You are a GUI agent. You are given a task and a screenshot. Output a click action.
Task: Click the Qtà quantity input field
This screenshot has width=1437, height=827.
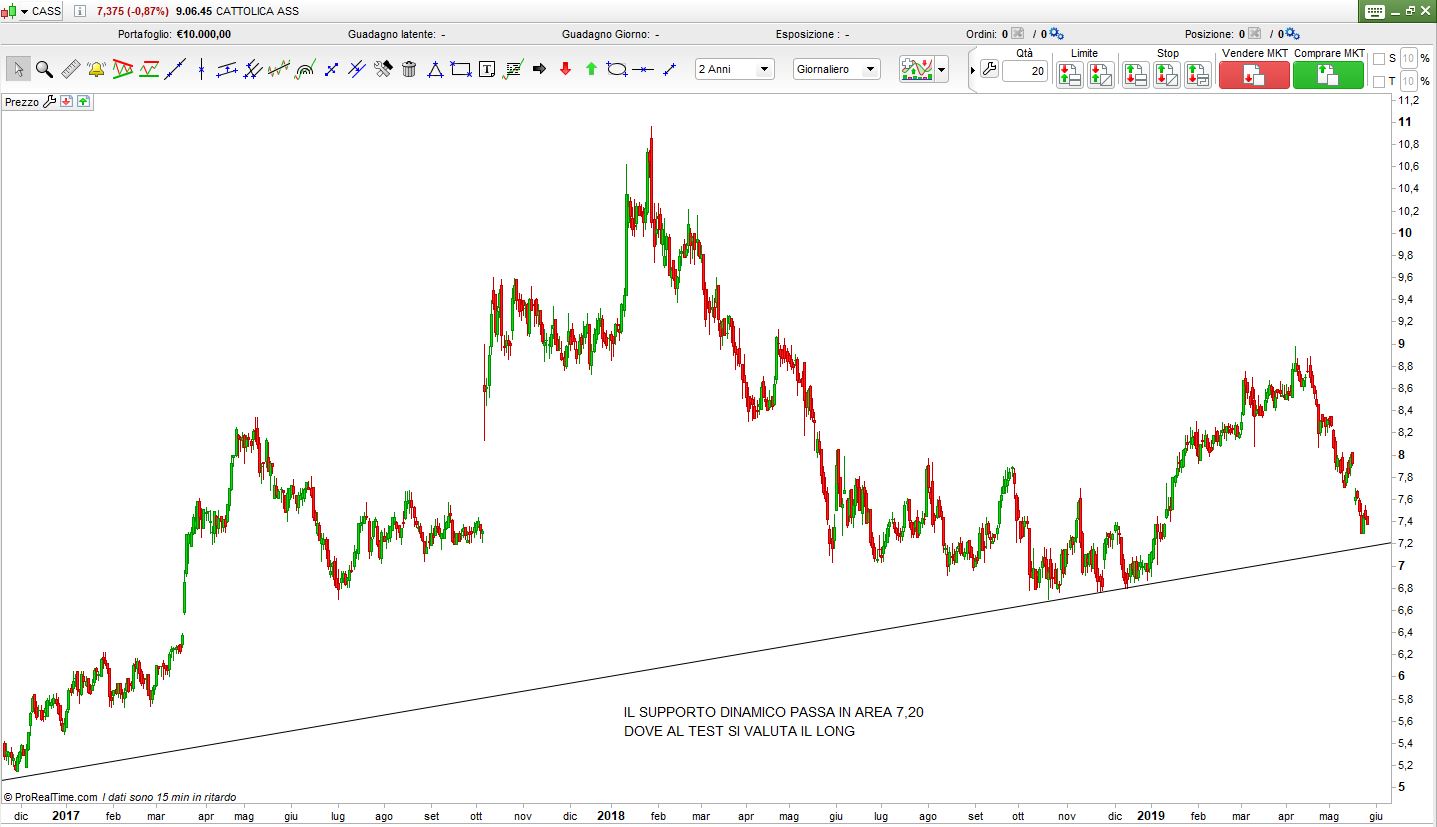[x=1025, y=71]
